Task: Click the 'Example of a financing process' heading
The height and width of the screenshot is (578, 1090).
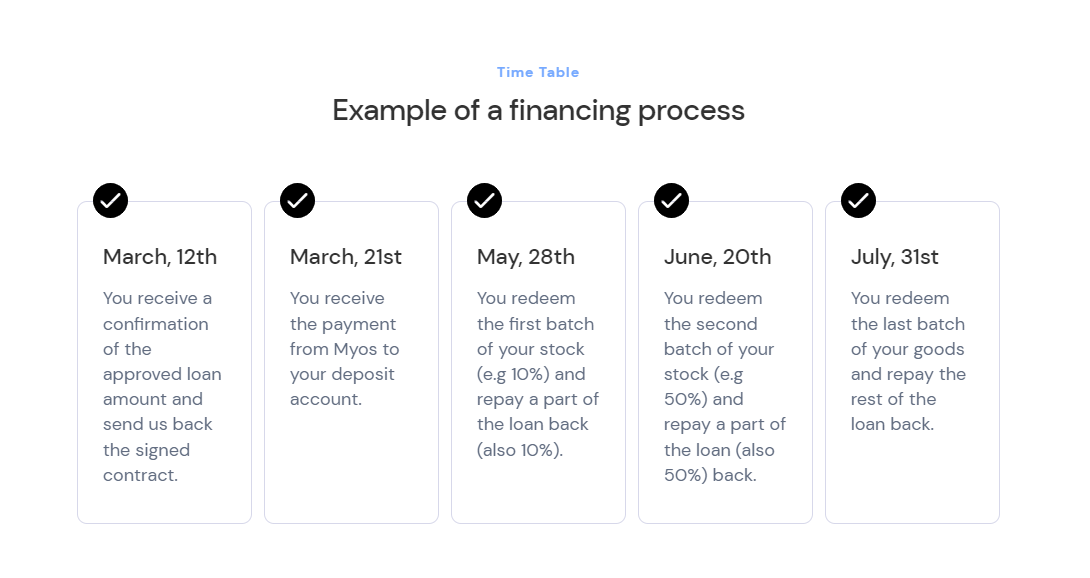Action: 538,110
